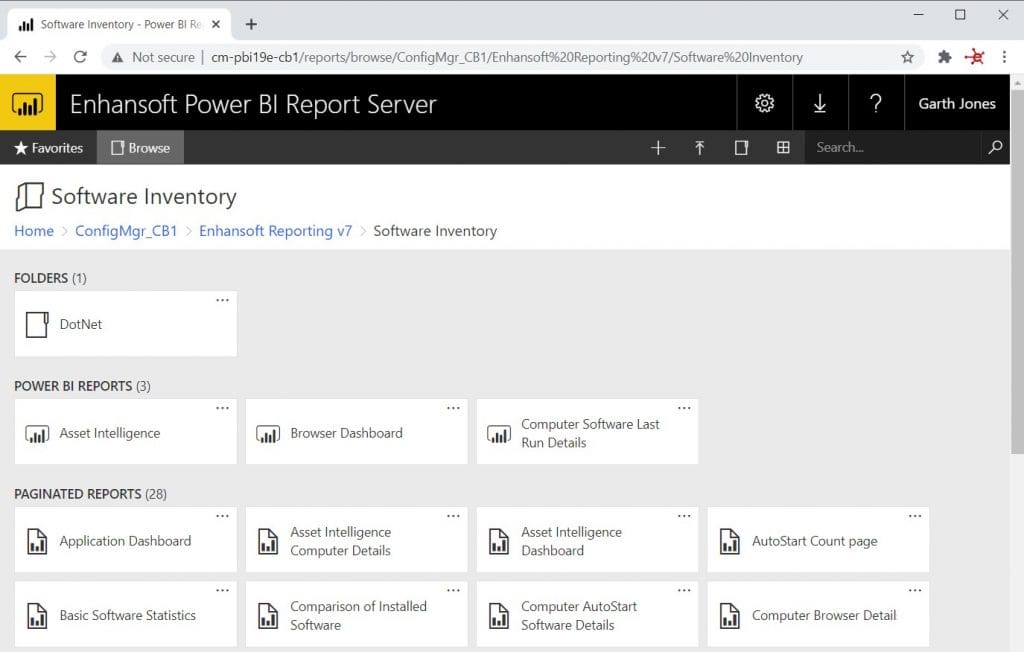The image size is (1024, 652).
Task: Reload the current page
Action: (x=80, y=57)
